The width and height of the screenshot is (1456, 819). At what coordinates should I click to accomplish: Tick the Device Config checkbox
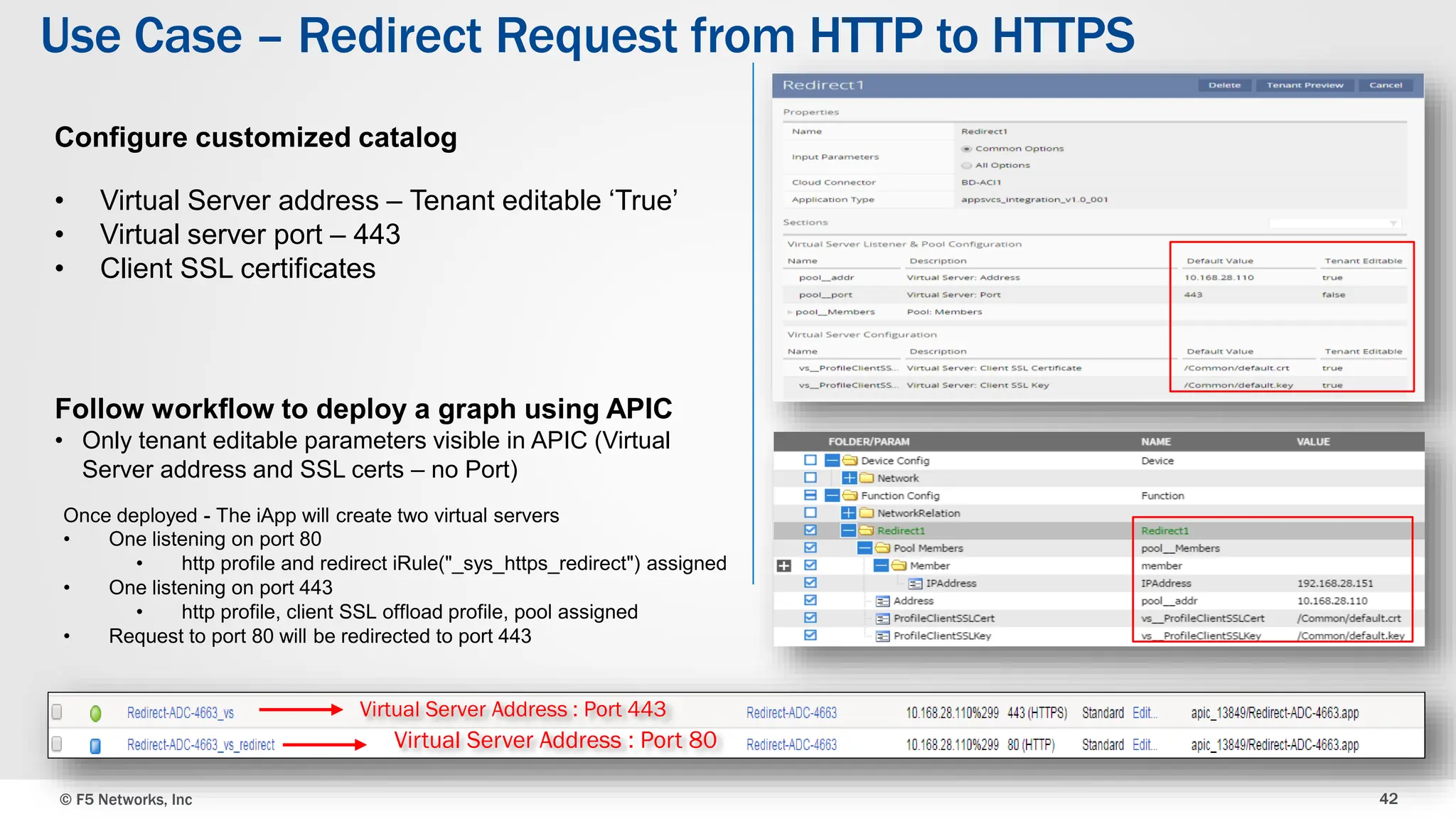[x=810, y=460]
